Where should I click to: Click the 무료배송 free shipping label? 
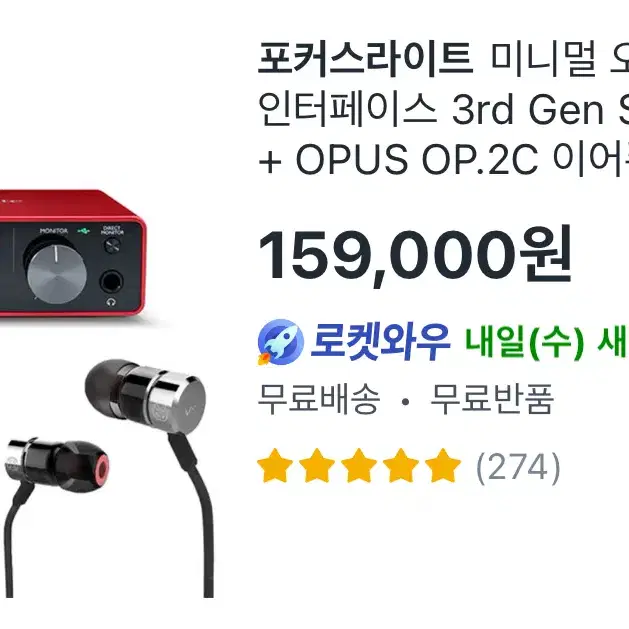(x=319, y=398)
